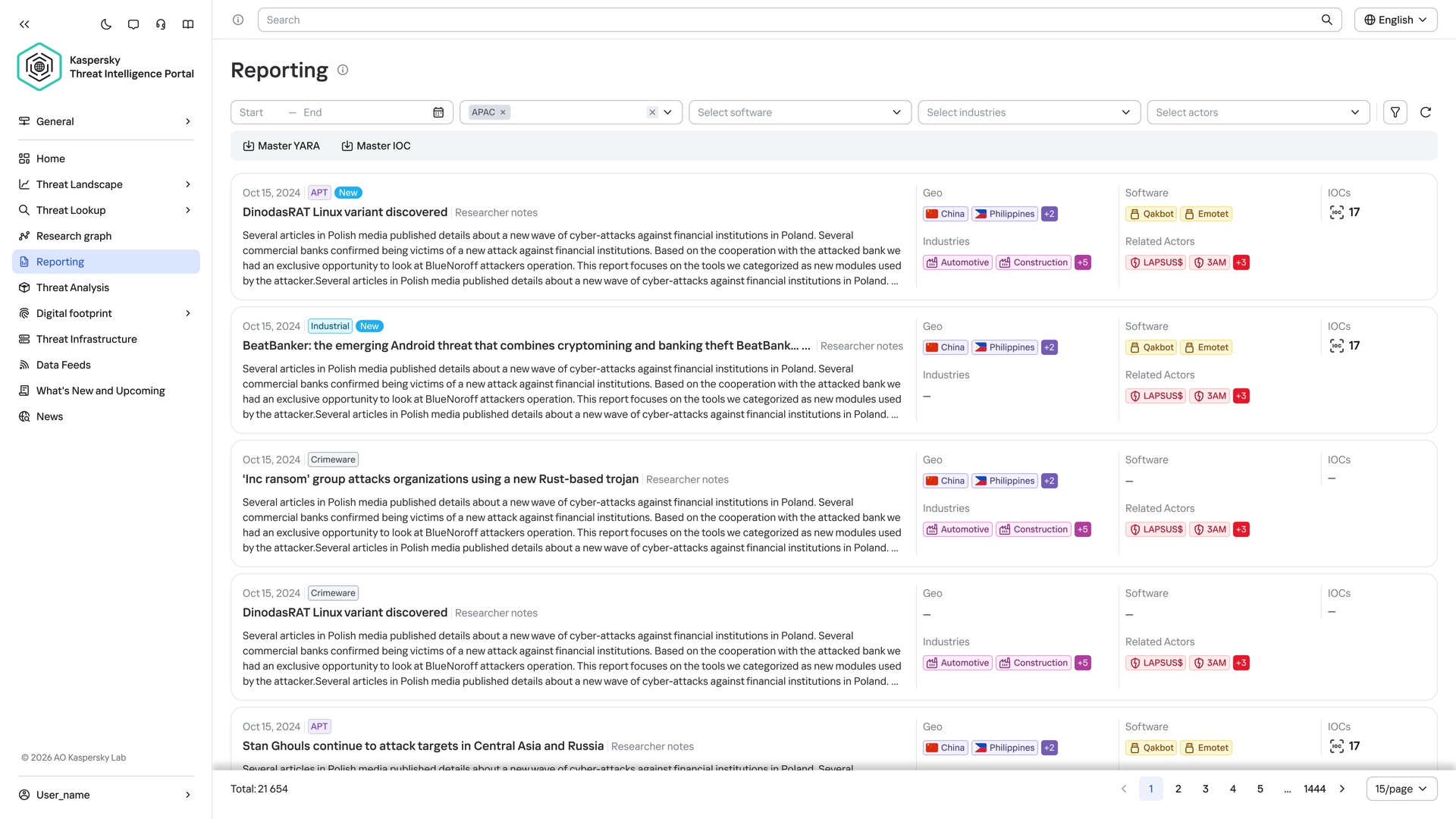The image size is (1456, 819).
Task: Click Researcher notes on Inc ransom report
Action: pyautogui.click(x=687, y=479)
